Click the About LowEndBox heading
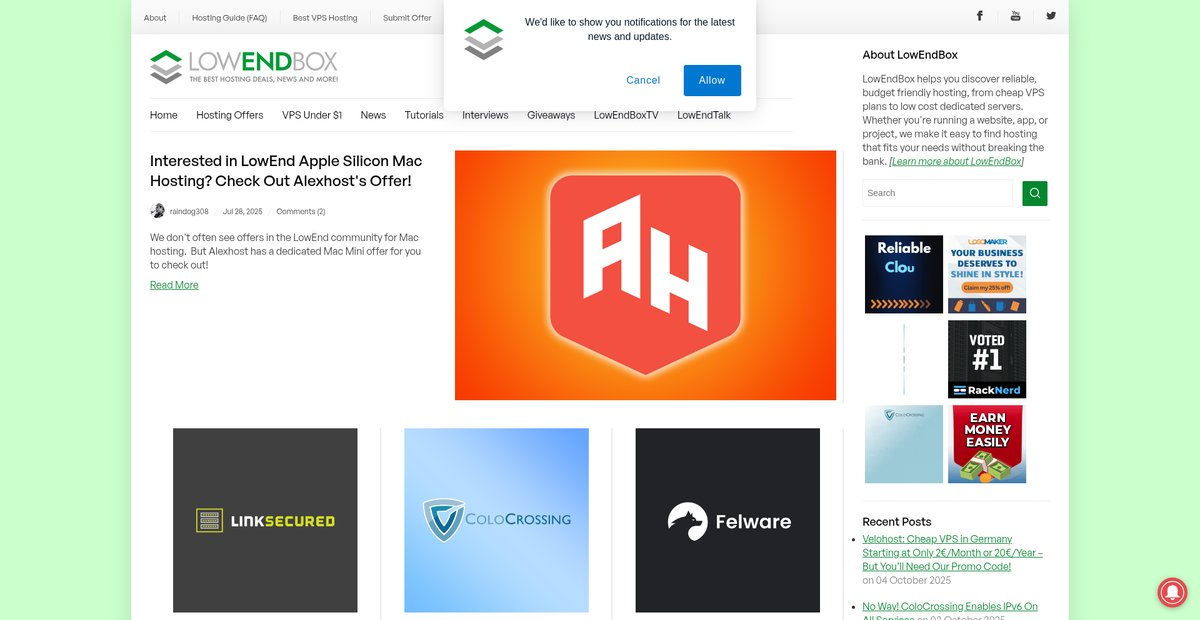The height and width of the screenshot is (620, 1200). coord(910,55)
